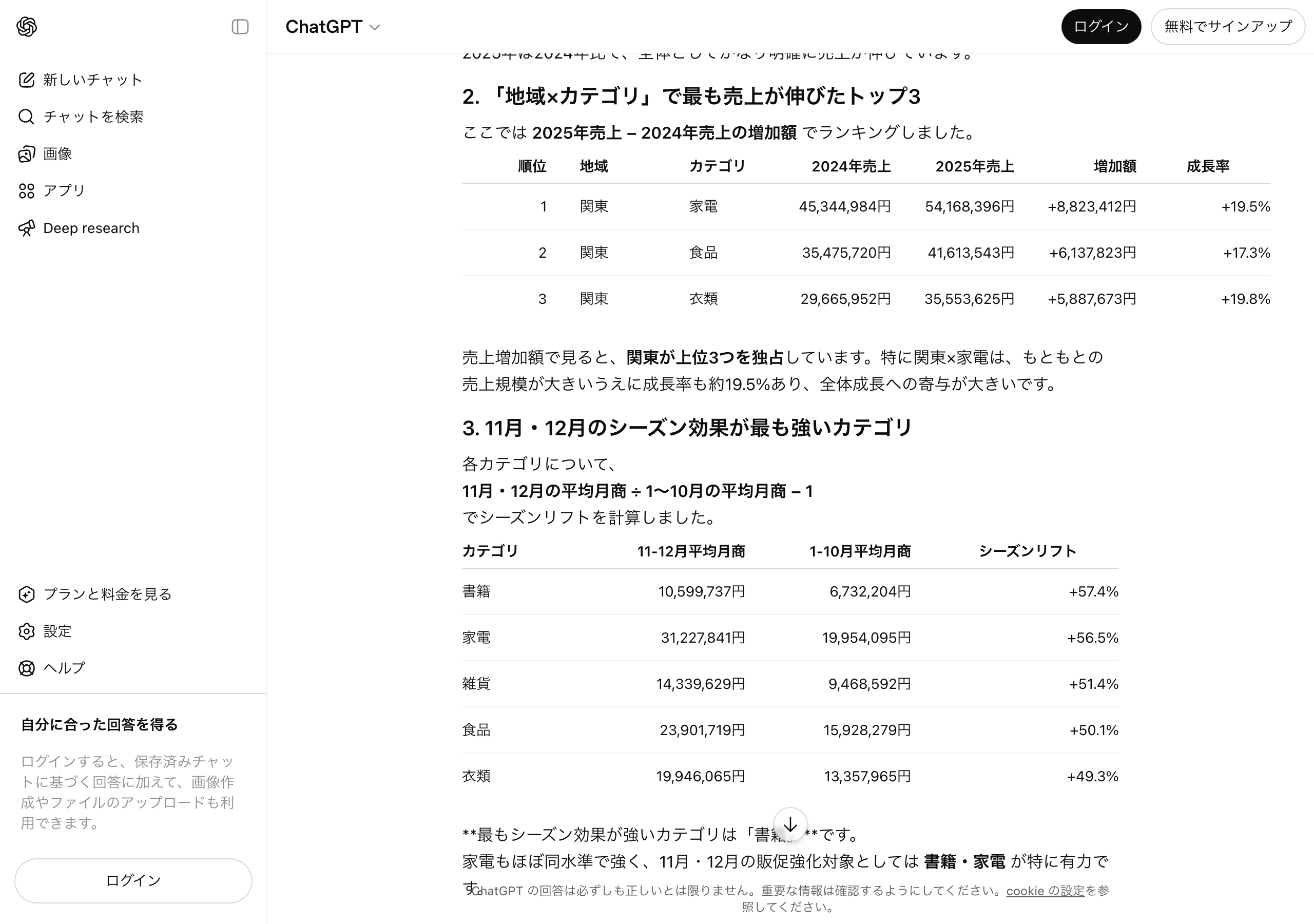Image resolution: width=1314 pixels, height=924 pixels.
Task: Open the ChatGPT model dropdown
Action: [333, 27]
